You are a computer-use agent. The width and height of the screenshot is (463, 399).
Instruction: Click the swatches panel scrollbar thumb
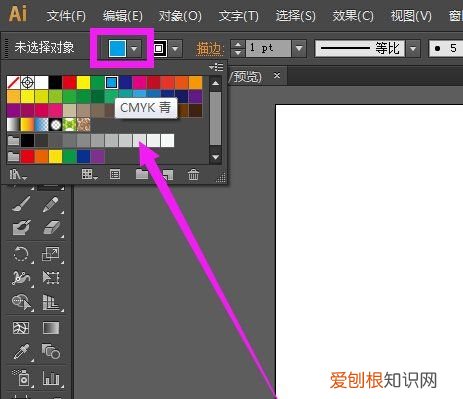coord(216,119)
